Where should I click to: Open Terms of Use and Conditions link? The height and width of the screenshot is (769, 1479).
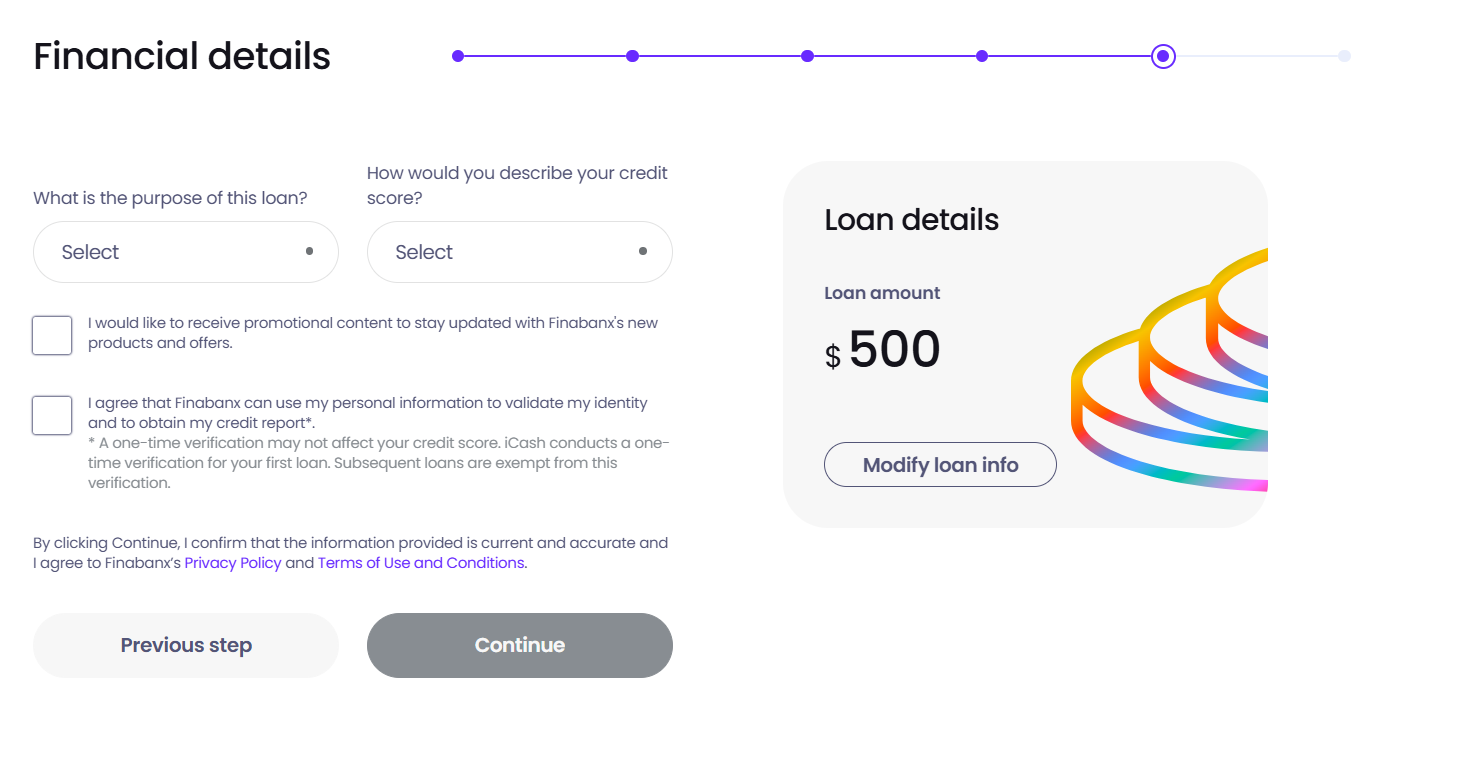(421, 563)
